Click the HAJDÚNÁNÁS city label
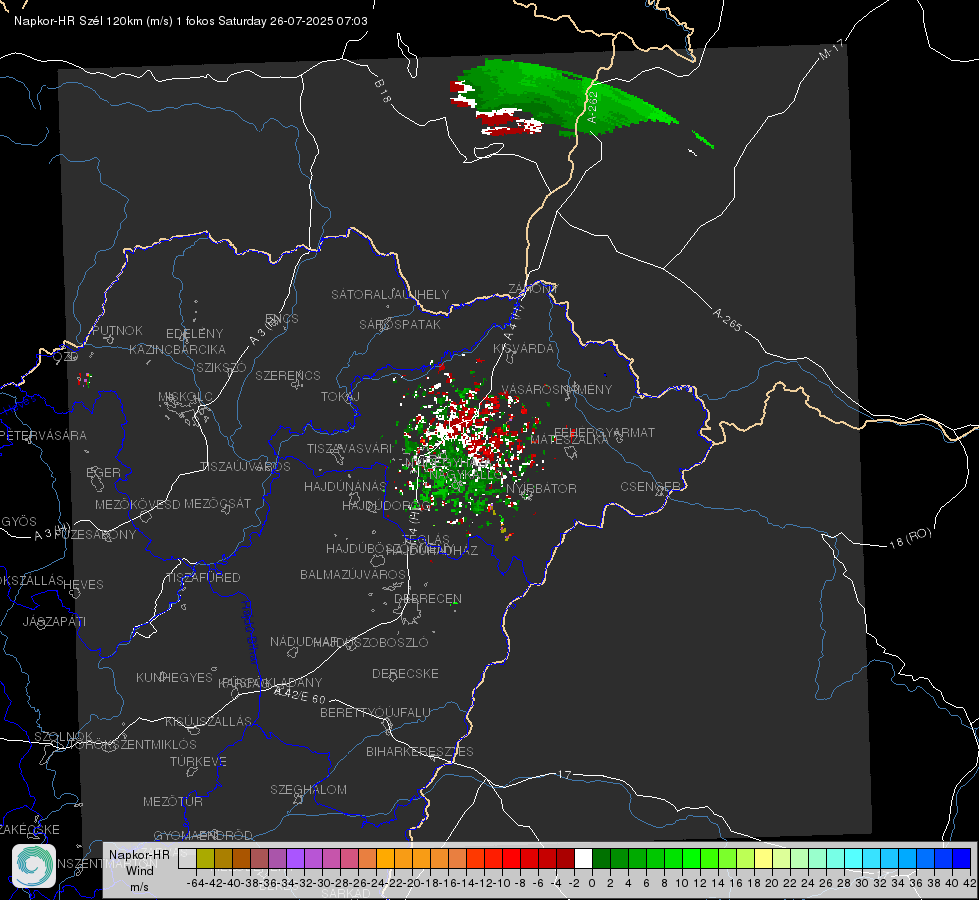 pos(345,486)
